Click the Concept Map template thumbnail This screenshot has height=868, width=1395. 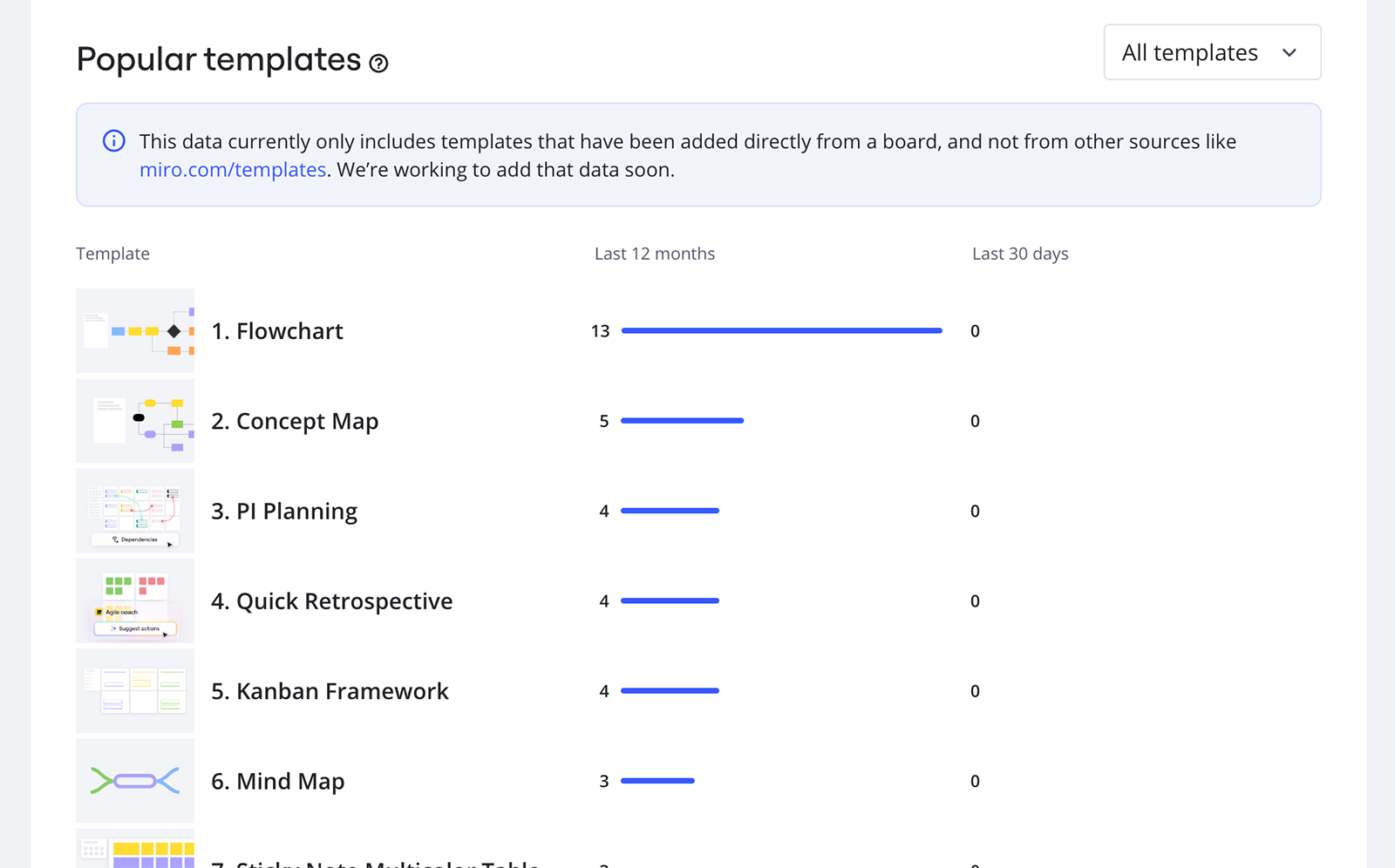[135, 421]
